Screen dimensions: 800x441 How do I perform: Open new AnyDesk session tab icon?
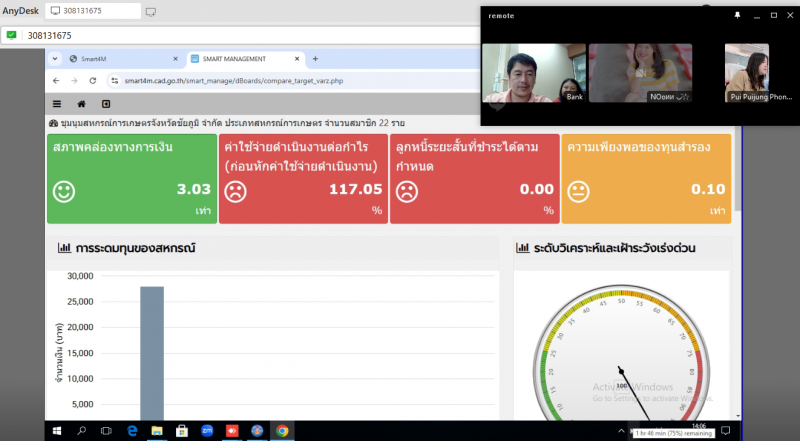151,11
